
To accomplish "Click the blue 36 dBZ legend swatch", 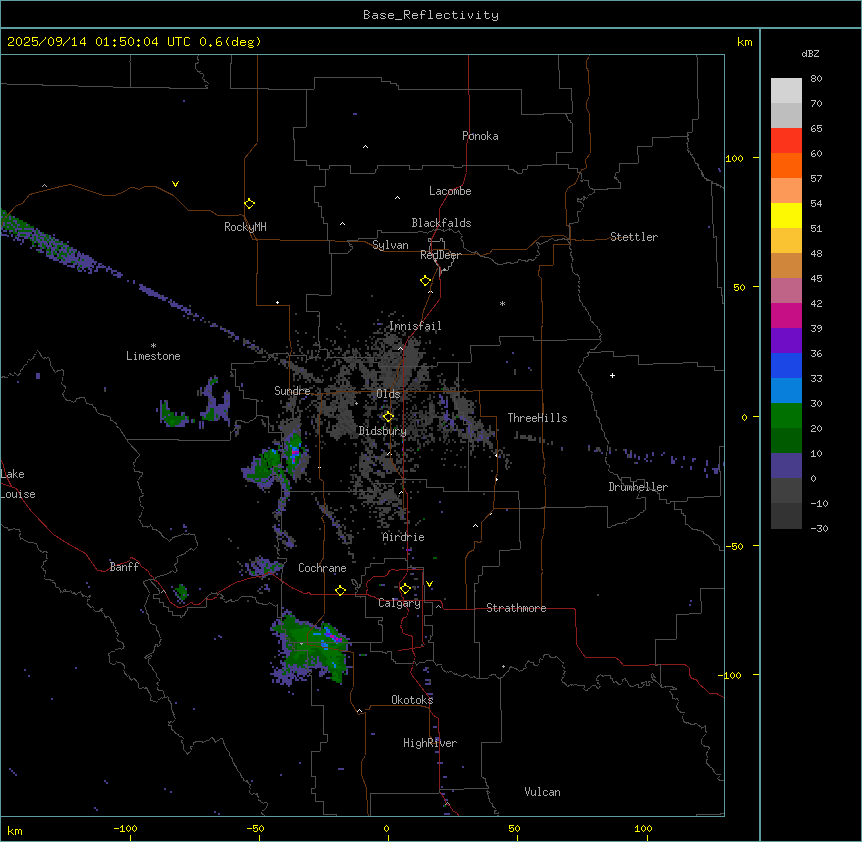I will coord(786,365).
